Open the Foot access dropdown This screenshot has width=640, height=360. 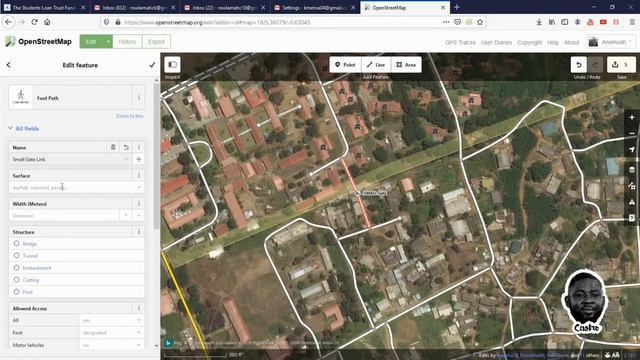pos(139,333)
